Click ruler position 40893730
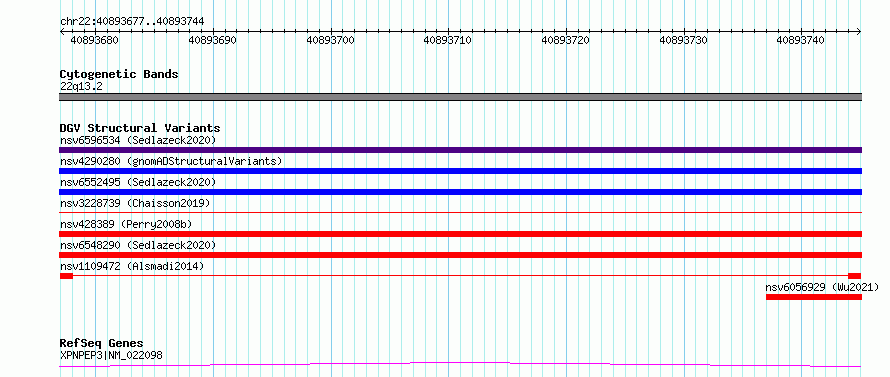Screen dimensions: 890x377 click(x=683, y=40)
